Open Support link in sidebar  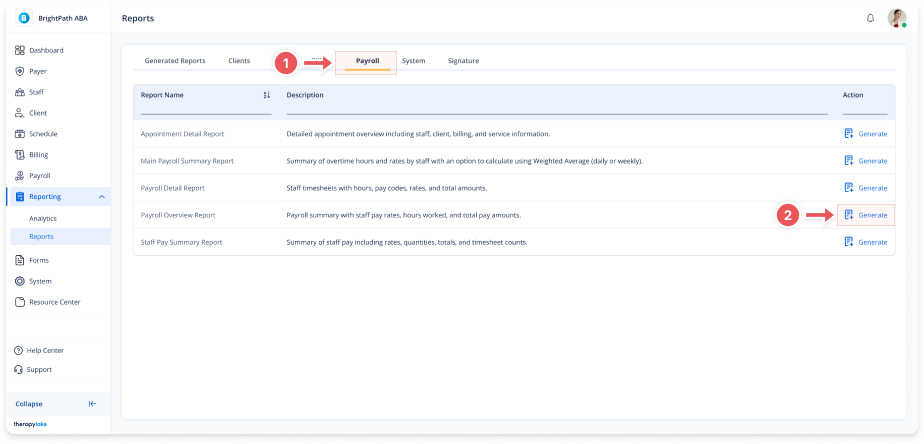click(39, 370)
